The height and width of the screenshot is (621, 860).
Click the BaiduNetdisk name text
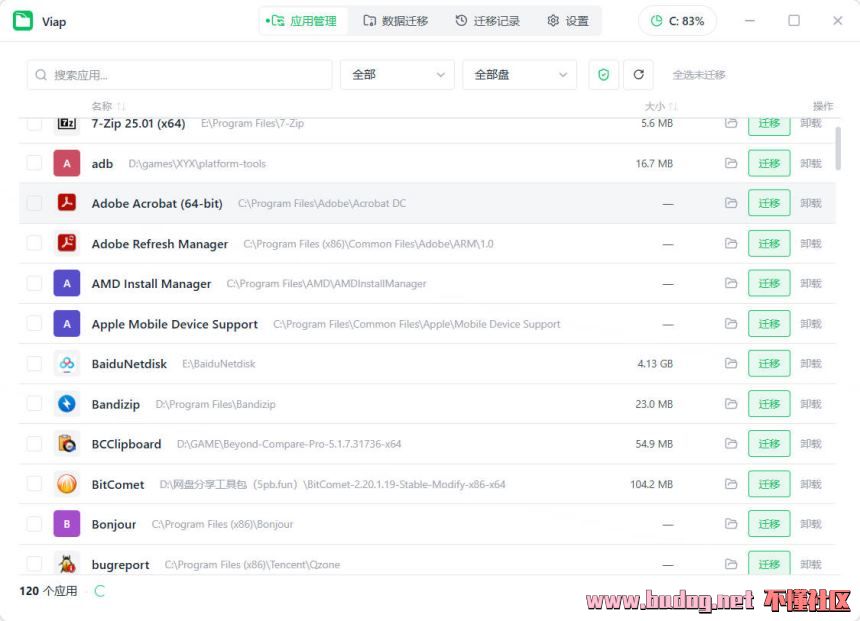[129, 364]
